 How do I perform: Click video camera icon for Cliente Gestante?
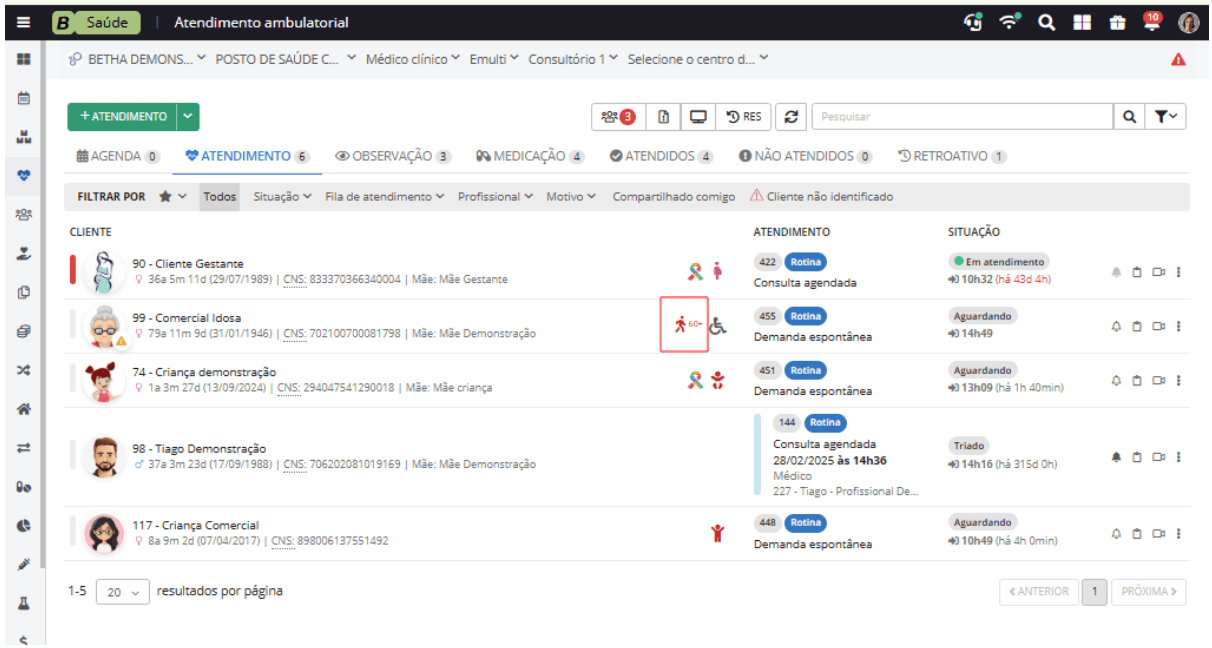click(1158, 271)
